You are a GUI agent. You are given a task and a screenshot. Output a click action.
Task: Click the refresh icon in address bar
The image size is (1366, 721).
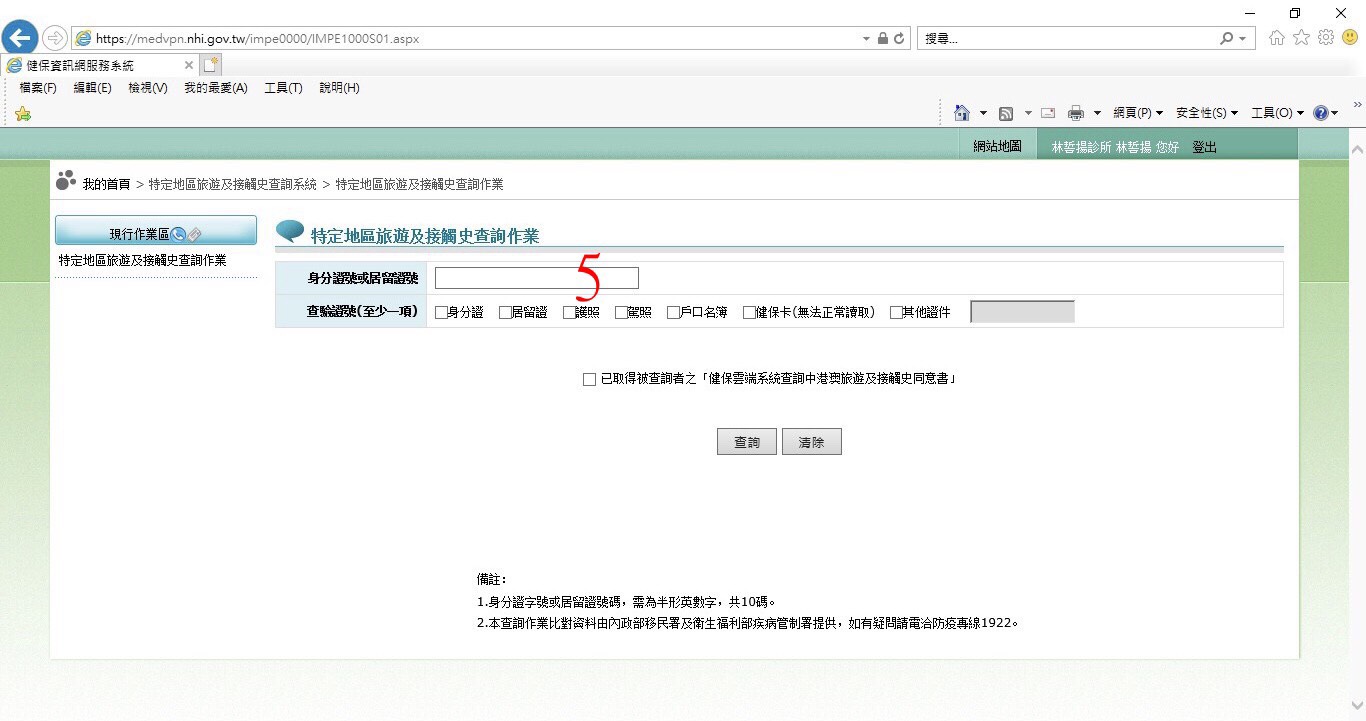[x=899, y=39]
